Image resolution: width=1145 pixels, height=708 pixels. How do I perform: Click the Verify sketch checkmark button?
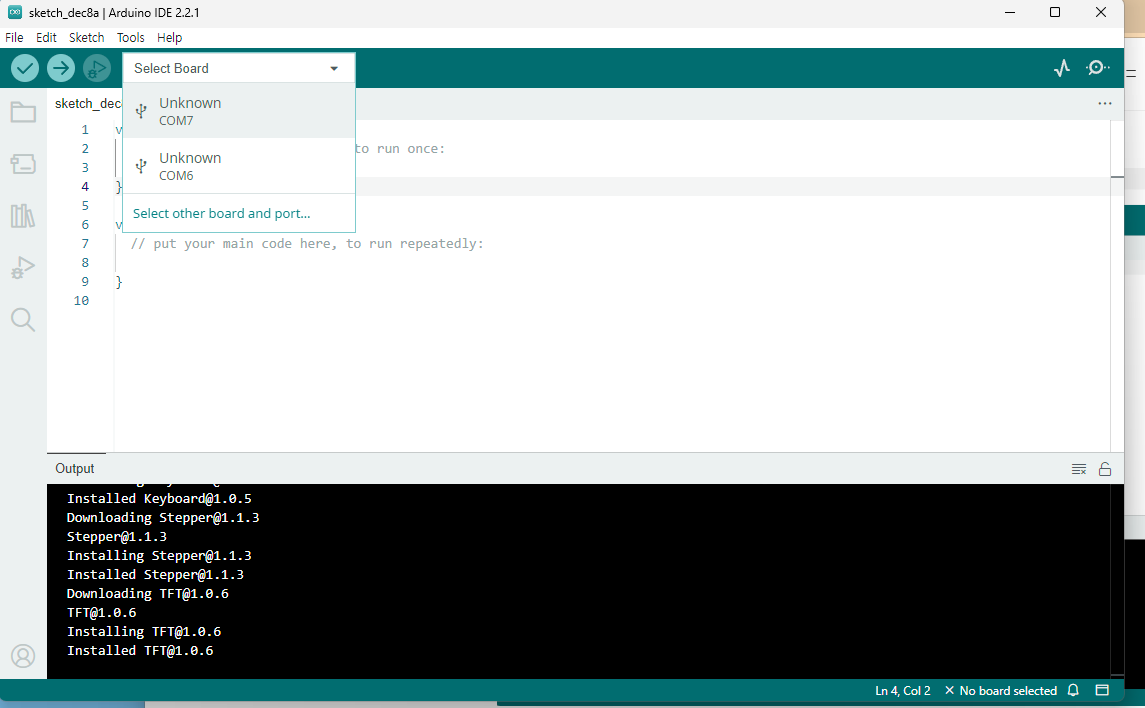pos(25,69)
